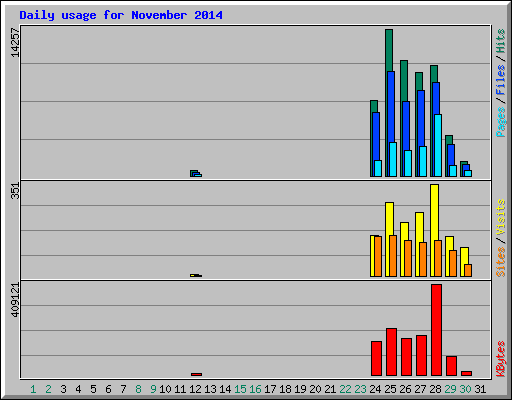Click day 23 on the x-axis
Screen dimensions: 512x400
[360, 389]
